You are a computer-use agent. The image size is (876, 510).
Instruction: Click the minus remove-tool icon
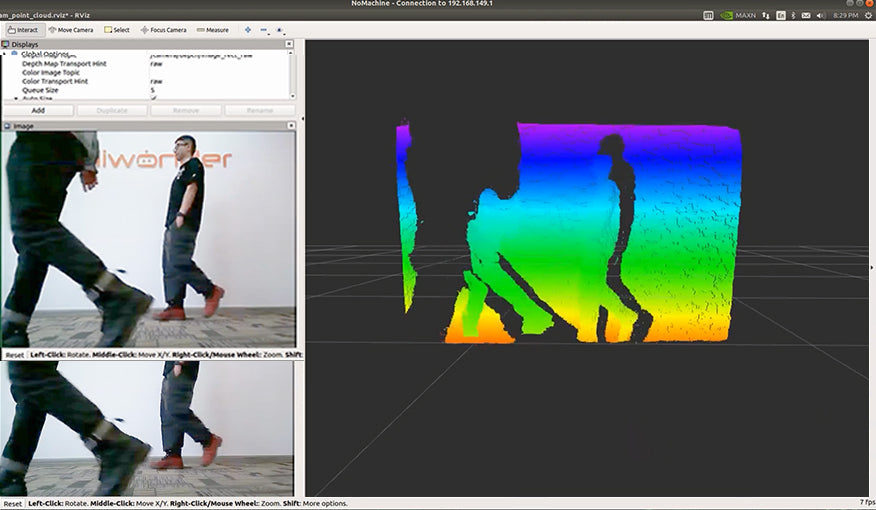[x=263, y=30]
